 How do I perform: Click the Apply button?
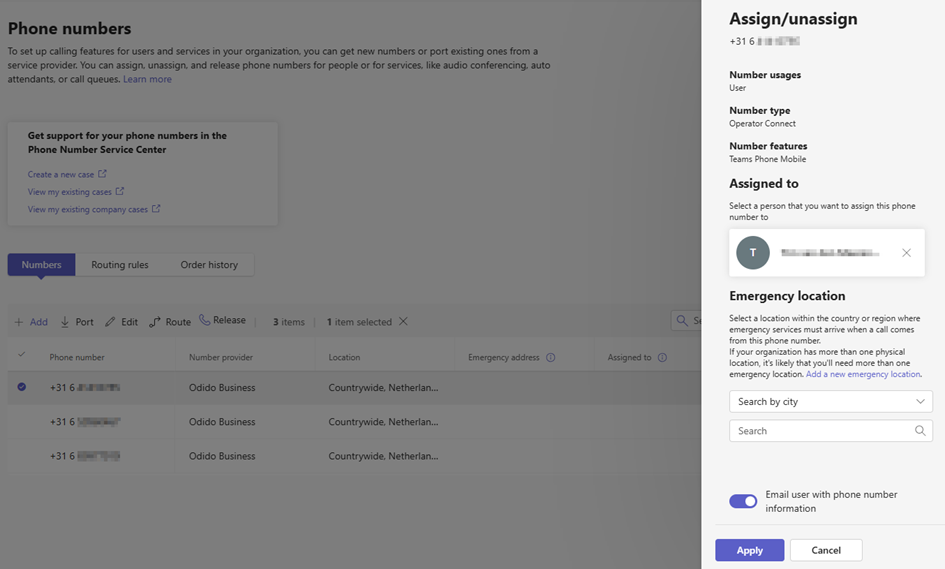[x=749, y=550]
